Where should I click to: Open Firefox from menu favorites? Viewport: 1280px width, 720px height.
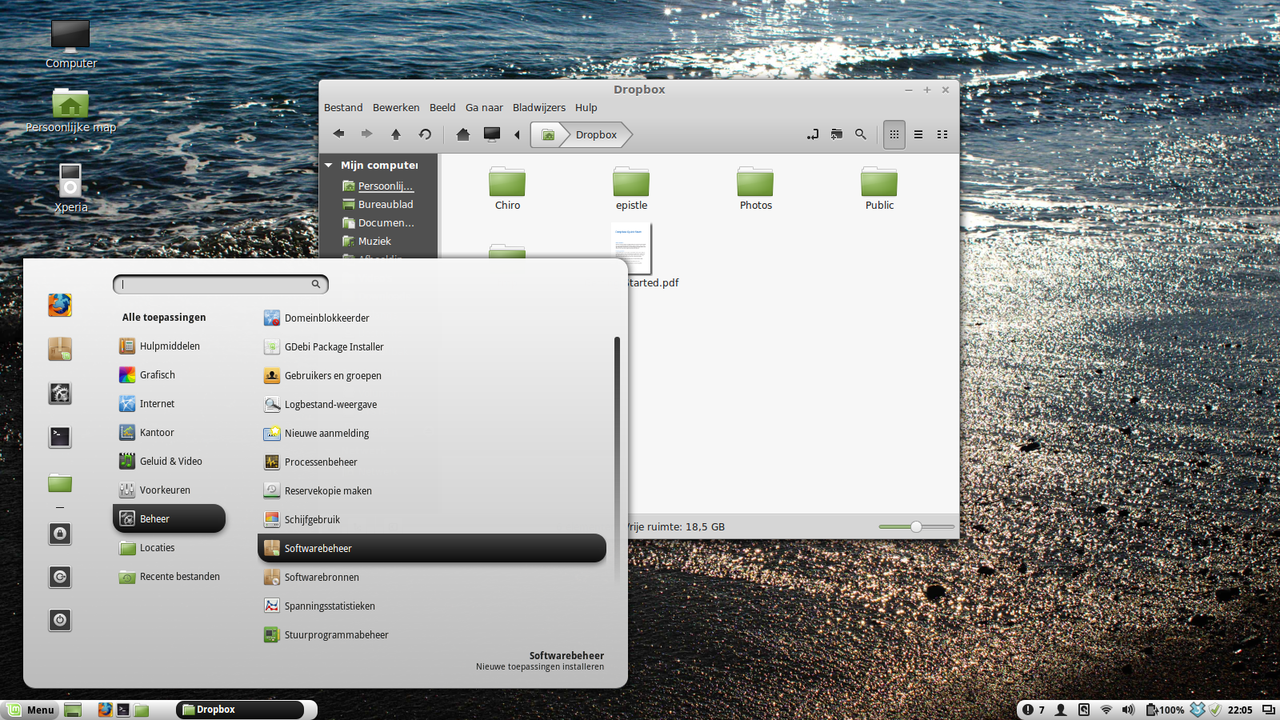60,304
